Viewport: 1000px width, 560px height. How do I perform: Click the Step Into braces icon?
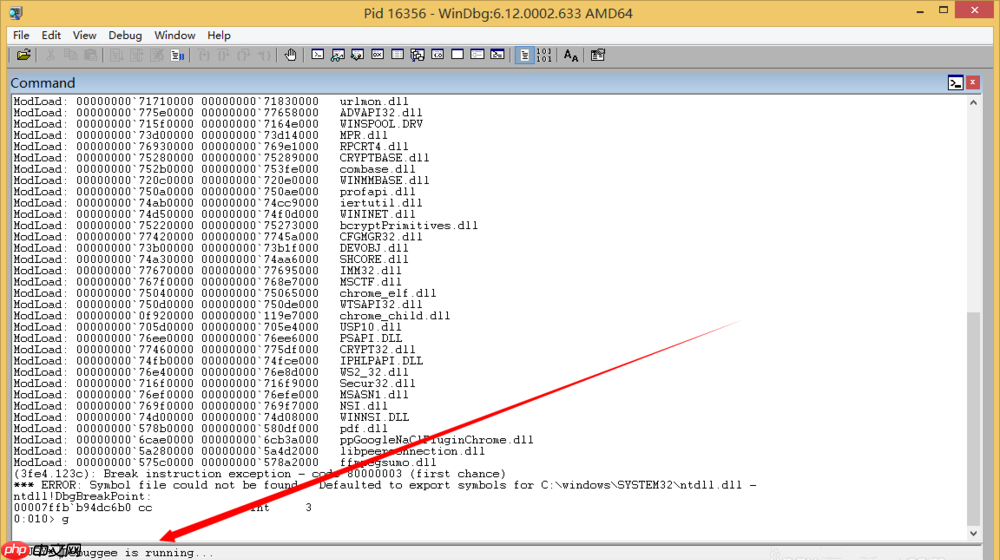[x=203, y=55]
